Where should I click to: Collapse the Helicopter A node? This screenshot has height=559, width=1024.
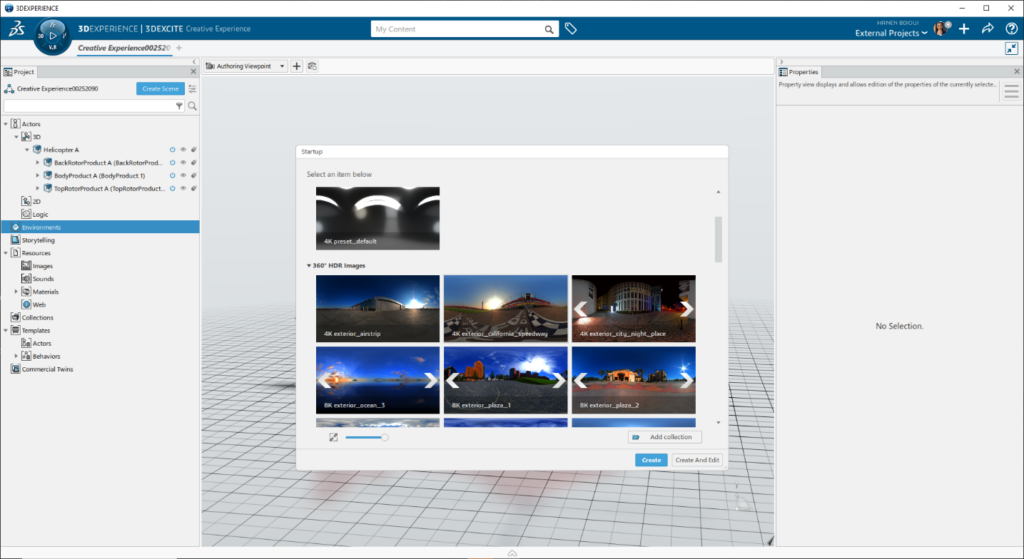(x=27, y=150)
